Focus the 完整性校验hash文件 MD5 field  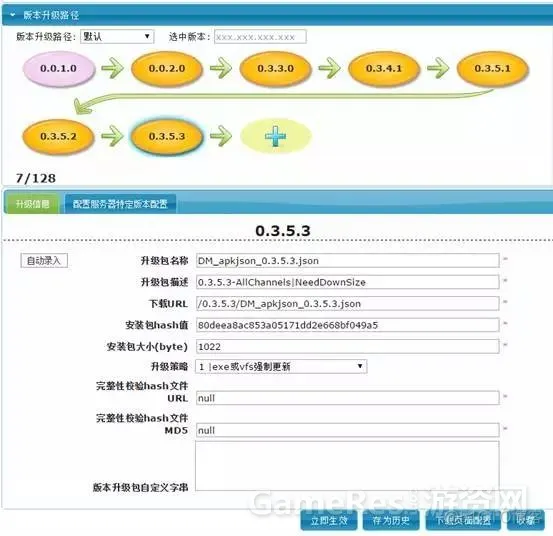pos(347,430)
